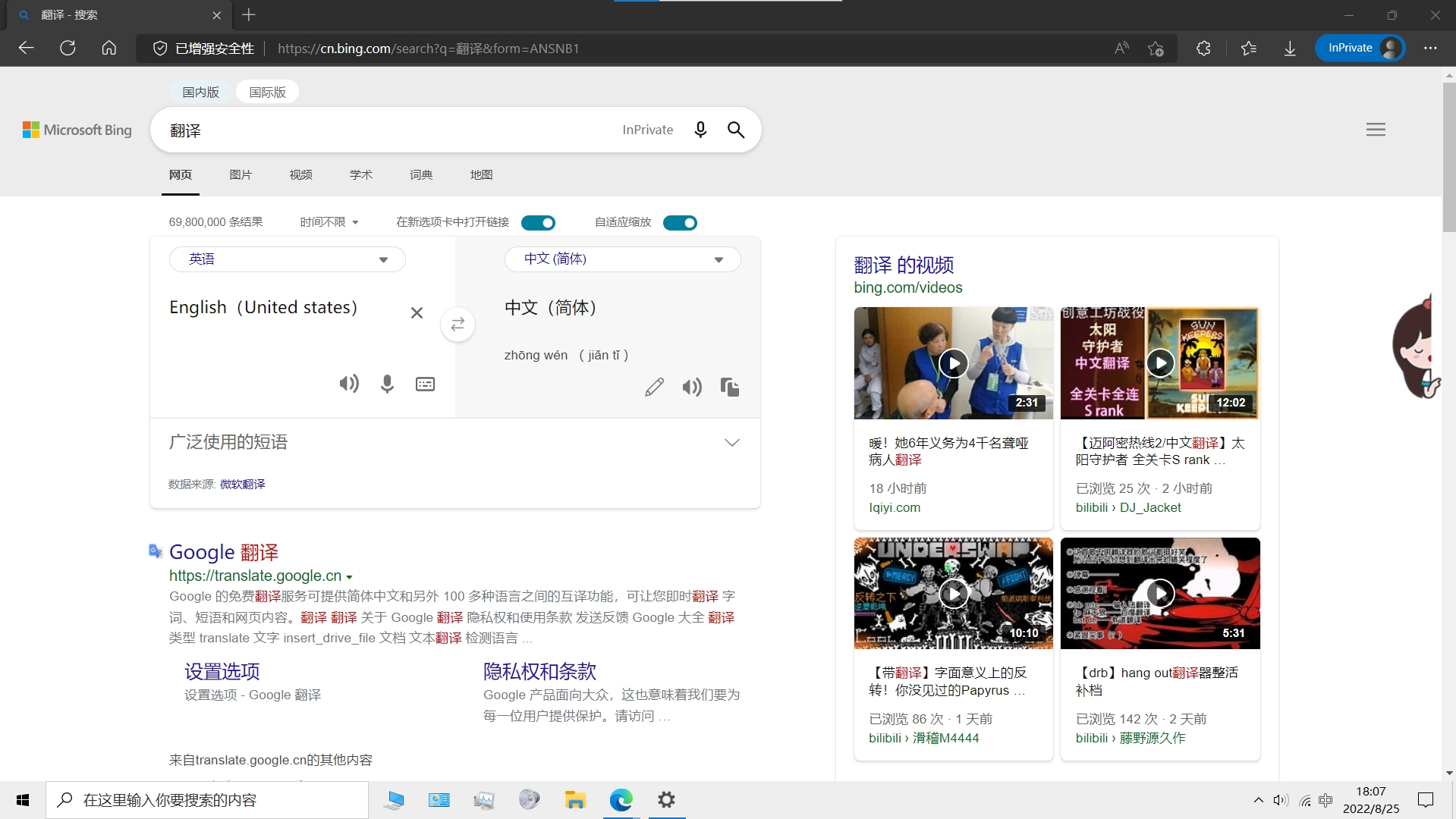Open Windows notification center
This screenshot has width=1456, height=819.
[x=1426, y=800]
